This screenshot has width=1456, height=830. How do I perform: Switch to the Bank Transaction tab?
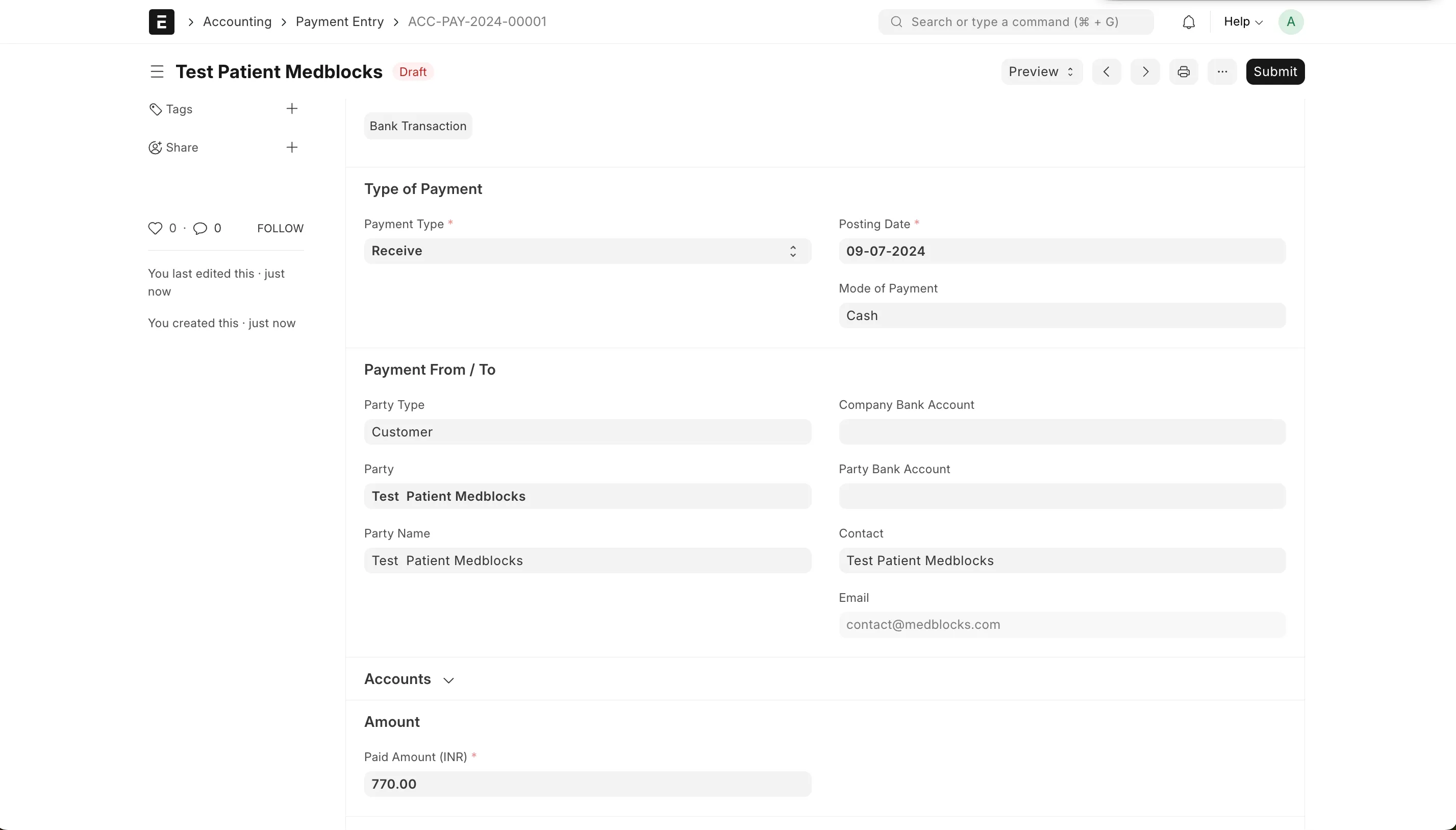point(417,126)
